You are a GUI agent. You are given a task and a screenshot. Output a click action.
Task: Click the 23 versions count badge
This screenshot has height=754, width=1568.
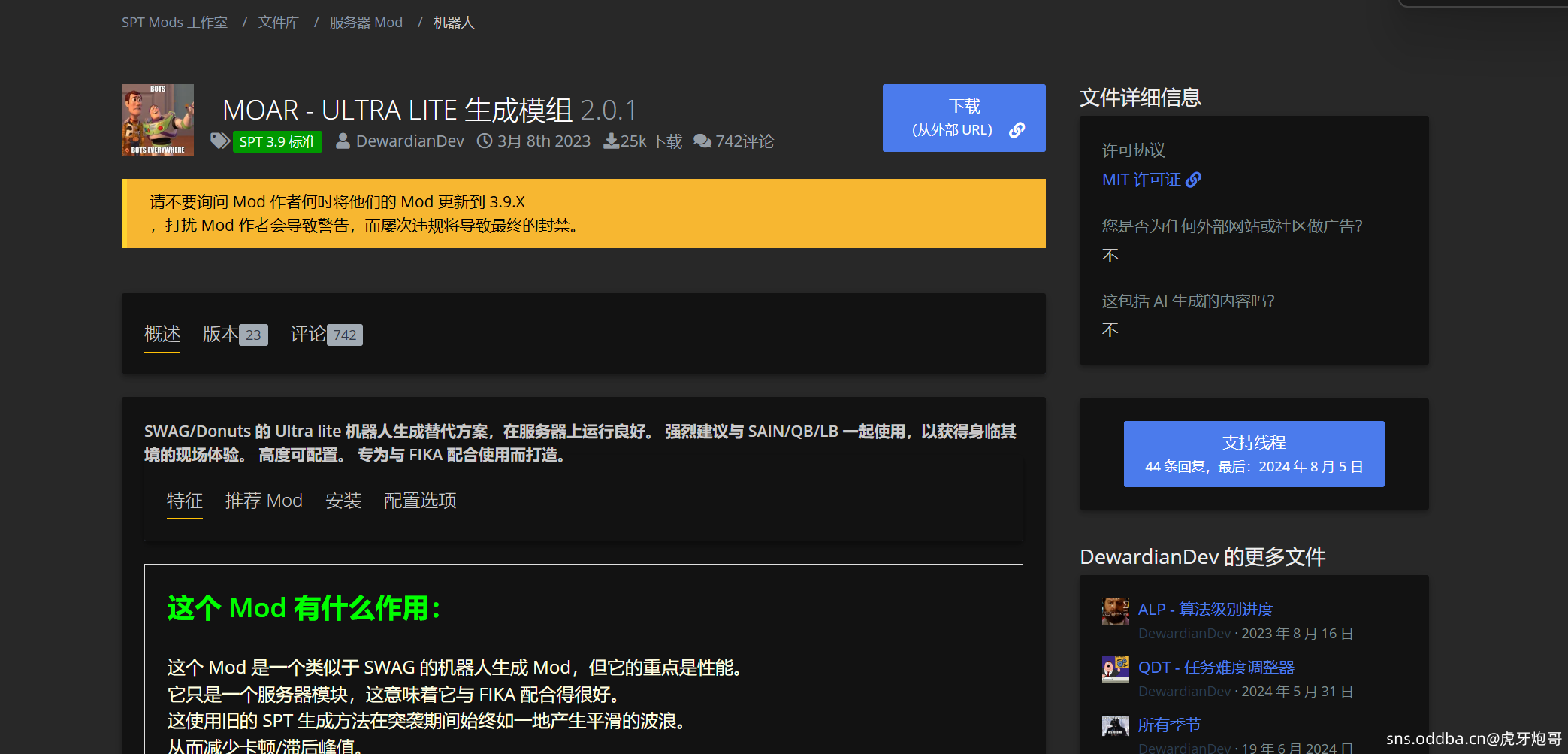pyautogui.click(x=253, y=335)
